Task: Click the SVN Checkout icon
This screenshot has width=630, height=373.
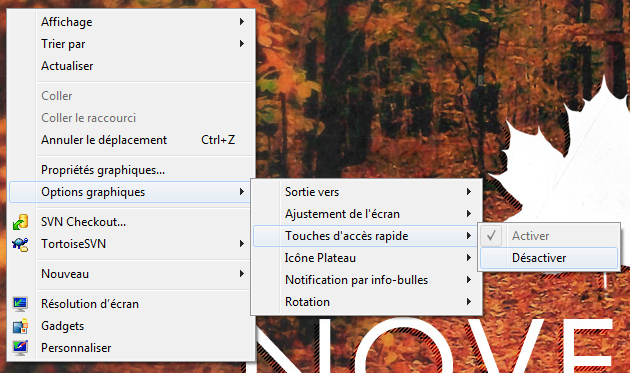Action: (20, 222)
